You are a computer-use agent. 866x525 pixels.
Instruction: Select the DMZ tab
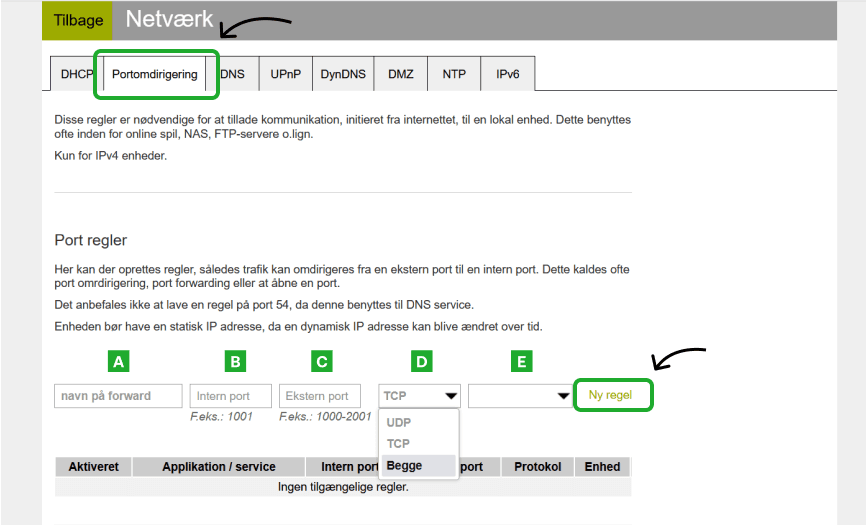click(x=401, y=75)
